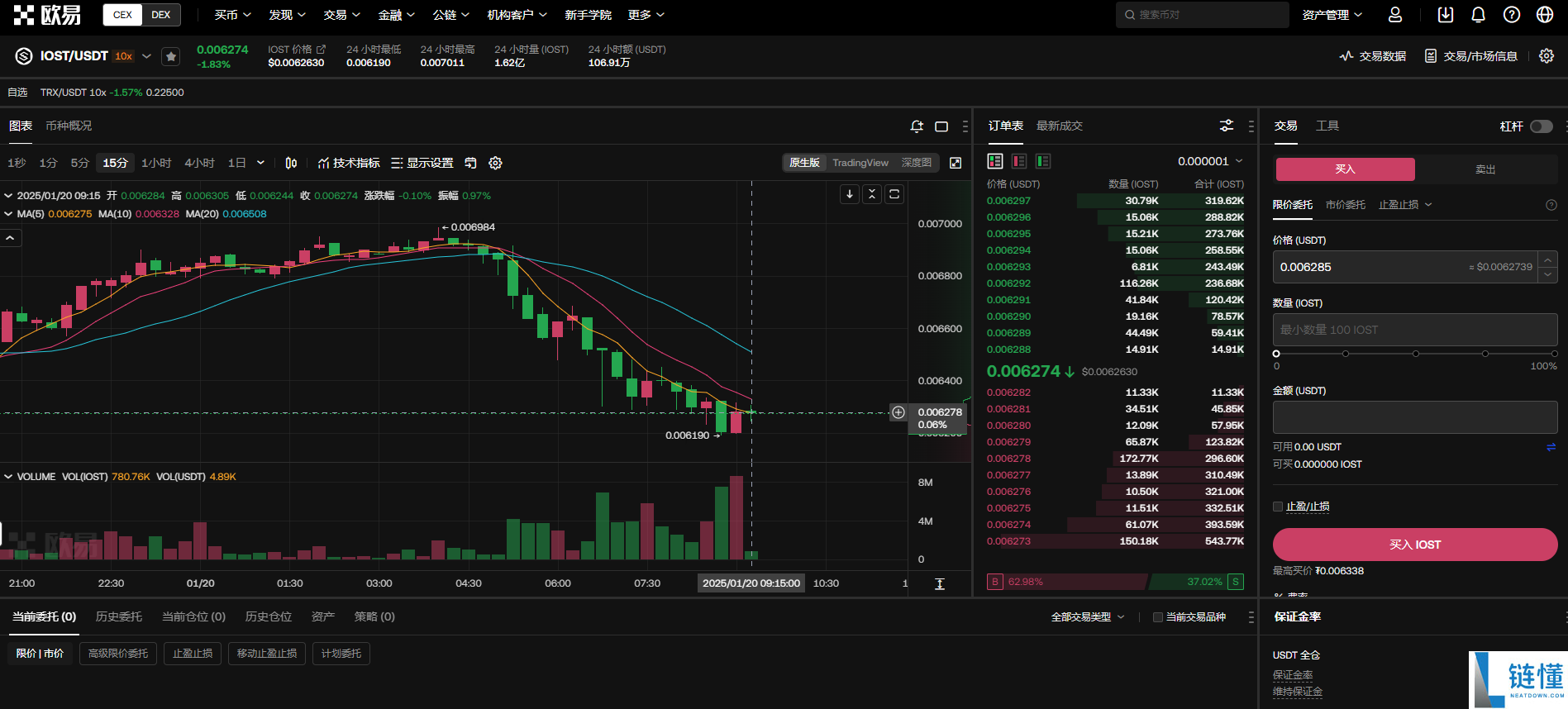Open order book precision 0.000001 dropdown
The height and width of the screenshot is (709, 1568).
pyautogui.click(x=1210, y=161)
